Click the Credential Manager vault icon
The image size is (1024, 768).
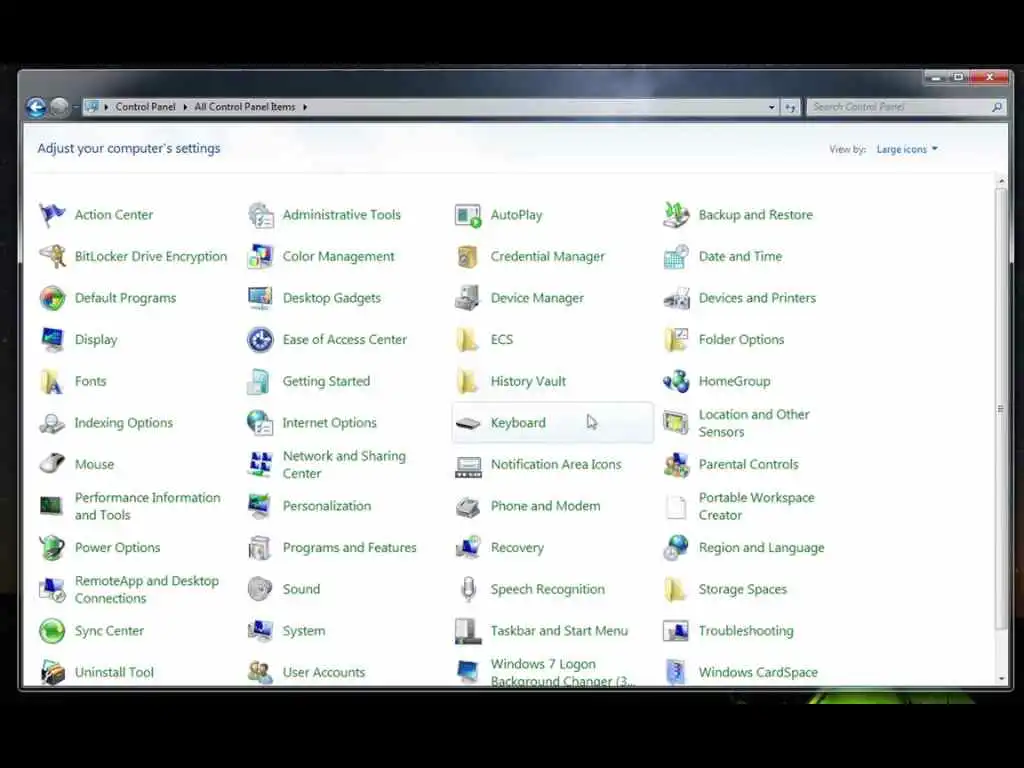pos(468,256)
